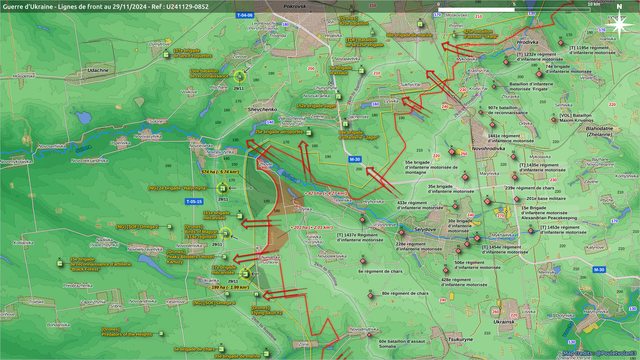
Task: Click the north compass rose icon
Action: [x=619, y=25]
